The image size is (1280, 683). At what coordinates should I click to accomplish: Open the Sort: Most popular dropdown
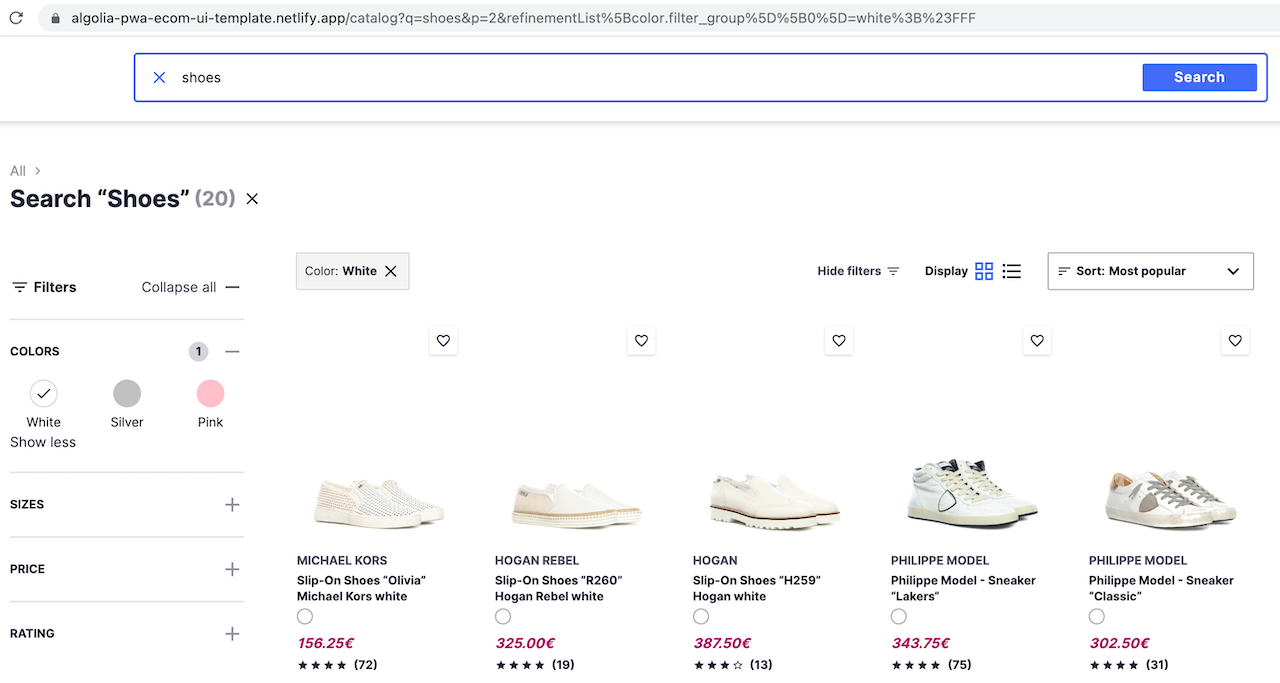point(1150,270)
